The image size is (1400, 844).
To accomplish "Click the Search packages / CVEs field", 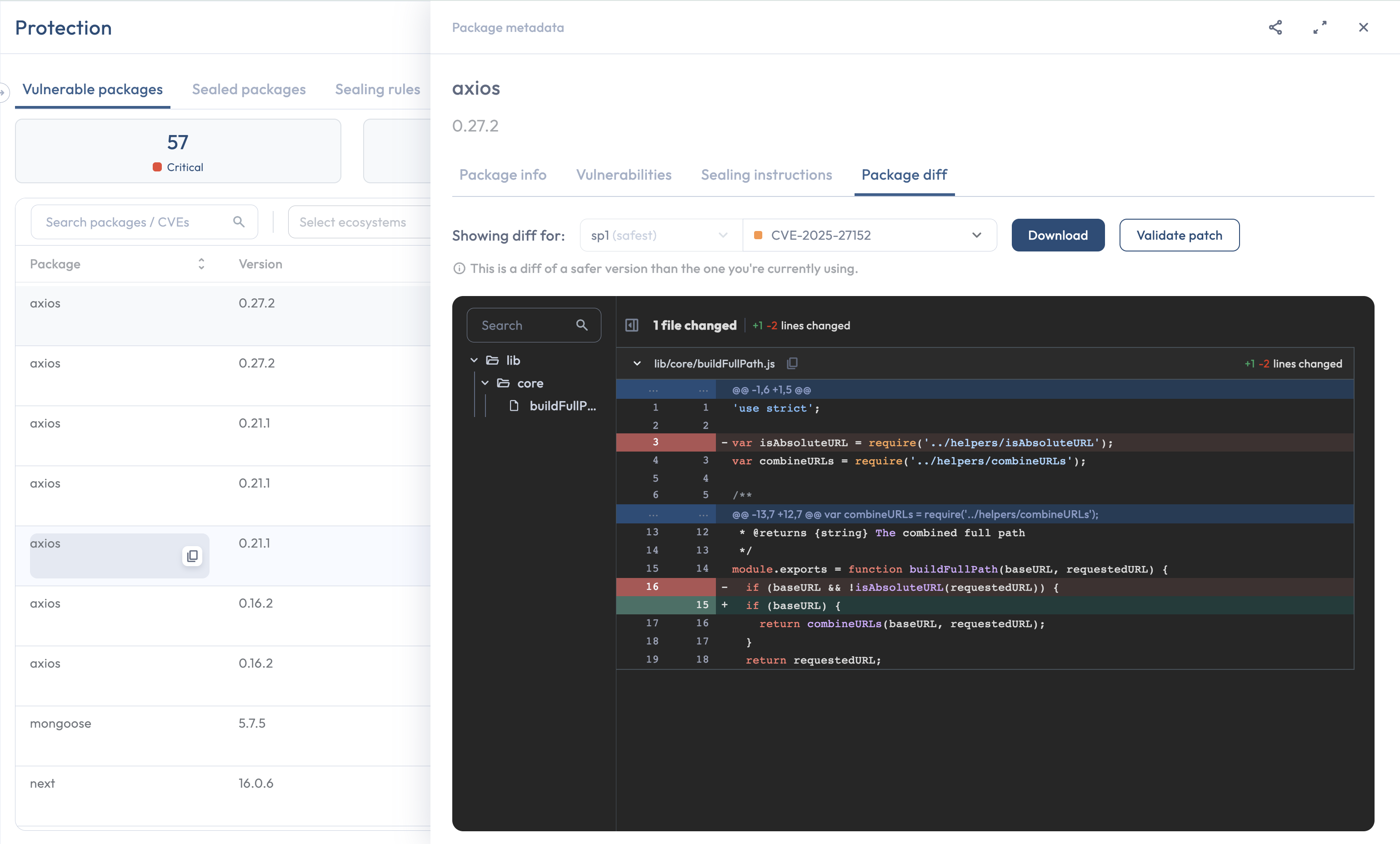I will click(x=145, y=221).
